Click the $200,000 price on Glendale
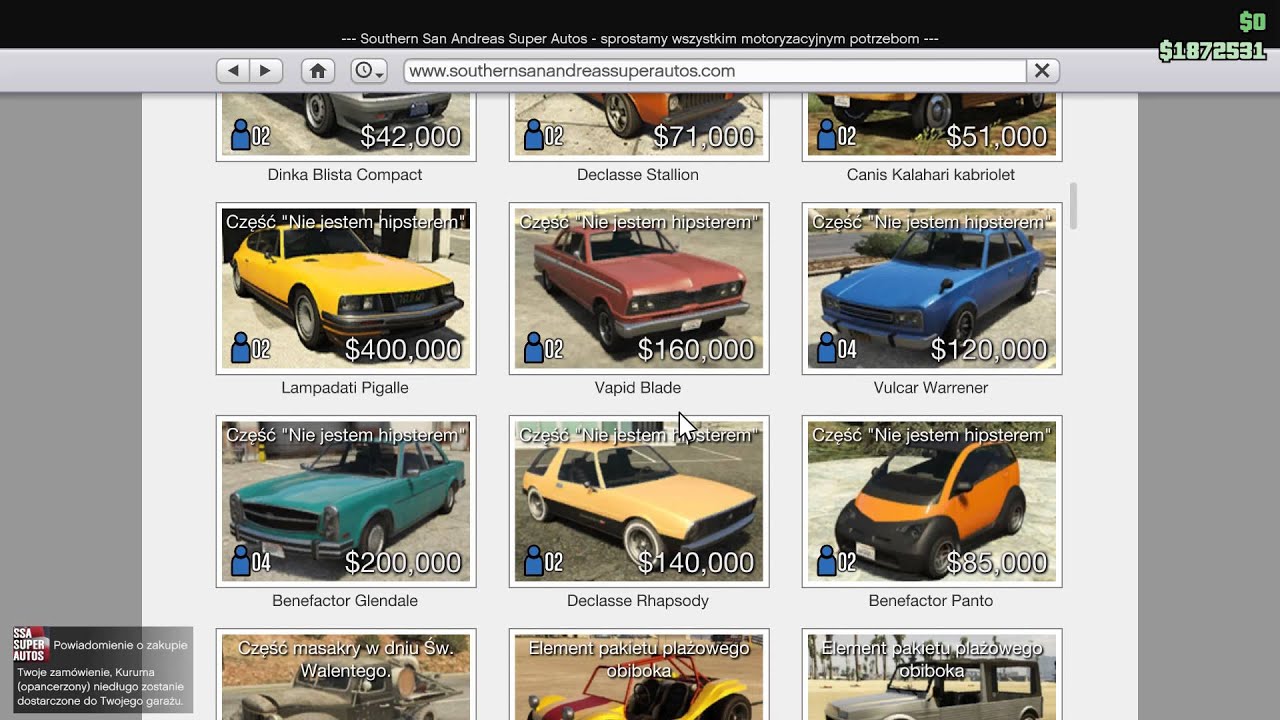This screenshot has height=720, width=1280. pyautogui.click(x=403, y=562)
